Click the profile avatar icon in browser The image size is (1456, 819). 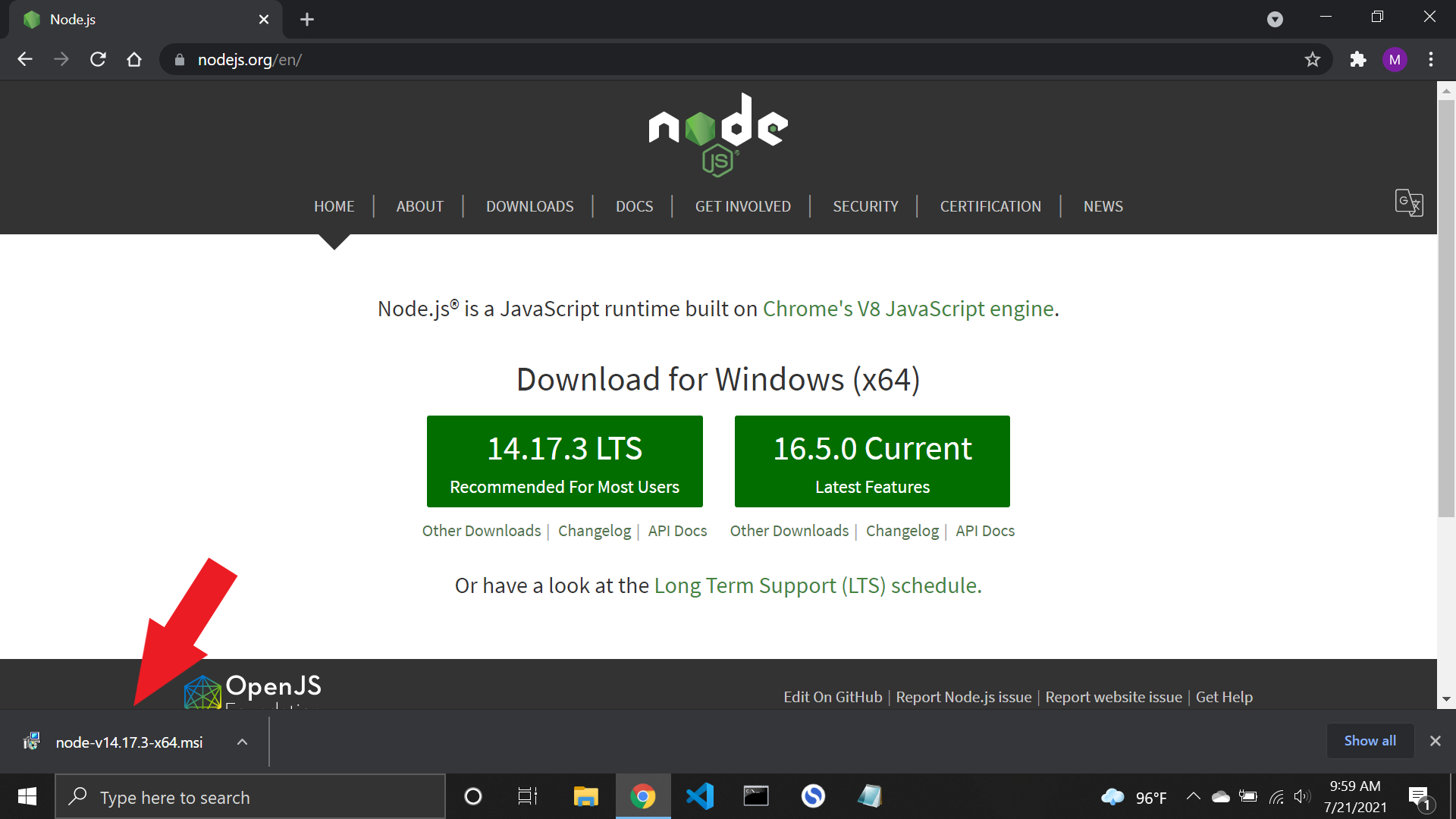1398,60
